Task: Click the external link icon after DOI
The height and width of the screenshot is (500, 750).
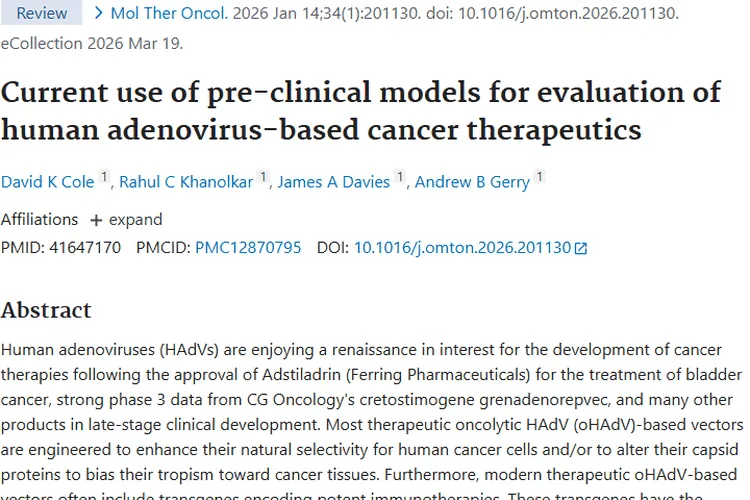Action: click(x=581, y=248)
